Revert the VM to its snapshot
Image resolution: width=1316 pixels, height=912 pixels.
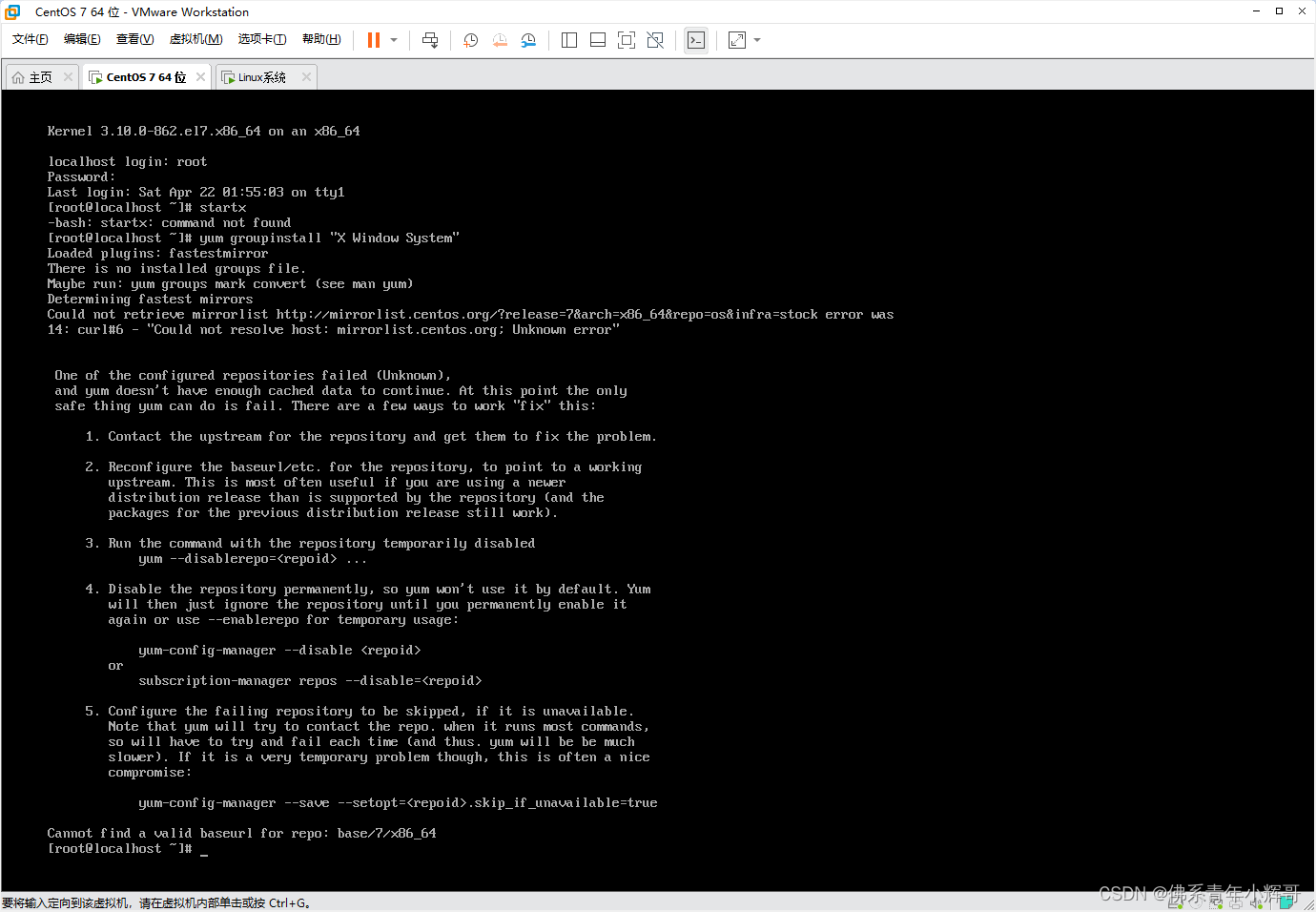500,40
